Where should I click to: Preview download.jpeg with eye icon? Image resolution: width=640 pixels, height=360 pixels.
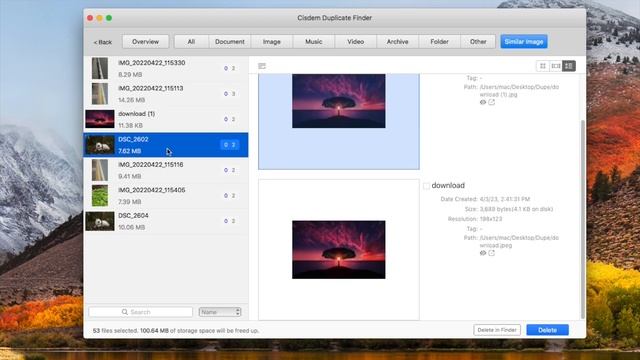[x=483, y=253]
